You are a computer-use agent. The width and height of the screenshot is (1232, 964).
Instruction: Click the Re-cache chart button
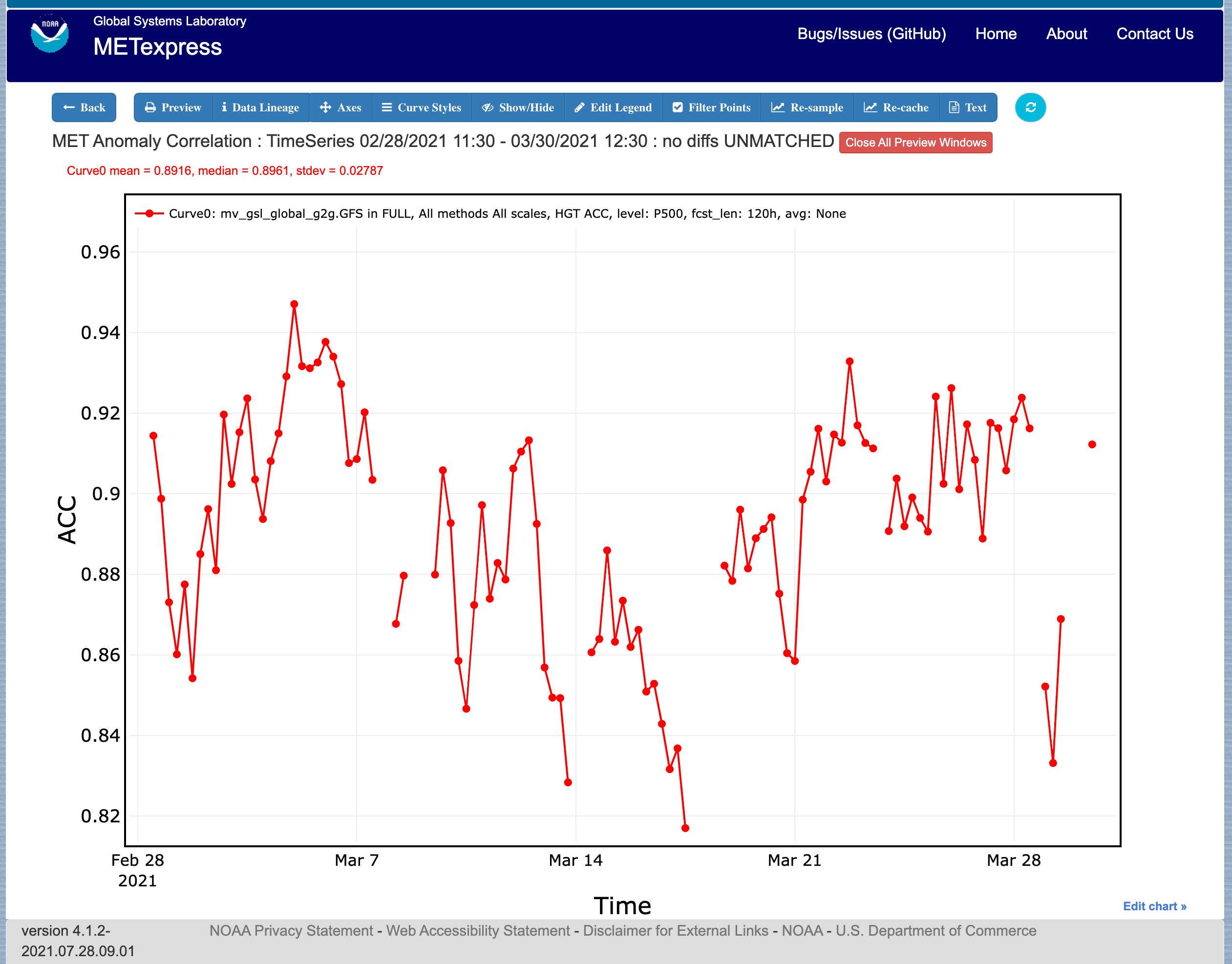[x=896, y=107]
